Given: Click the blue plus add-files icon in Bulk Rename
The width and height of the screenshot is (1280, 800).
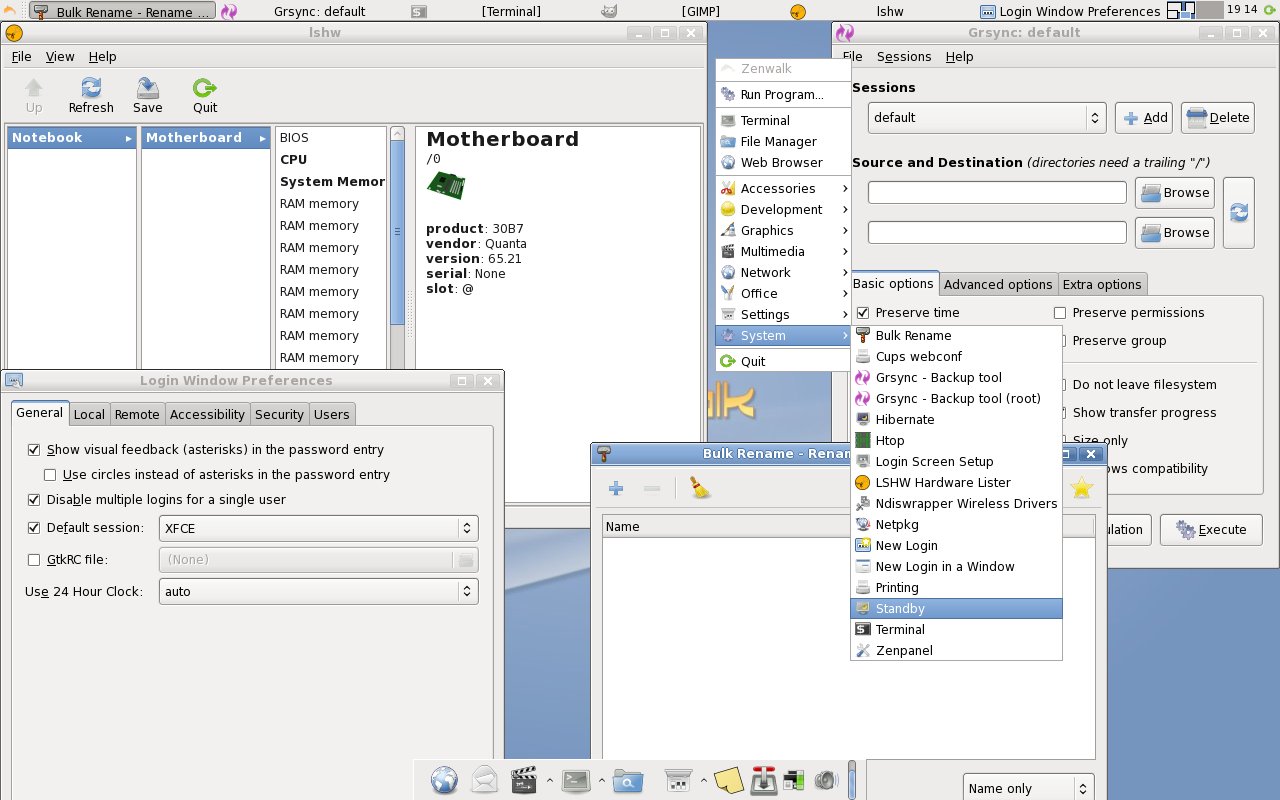Looking at the screenshot, I should click(616, 488).
